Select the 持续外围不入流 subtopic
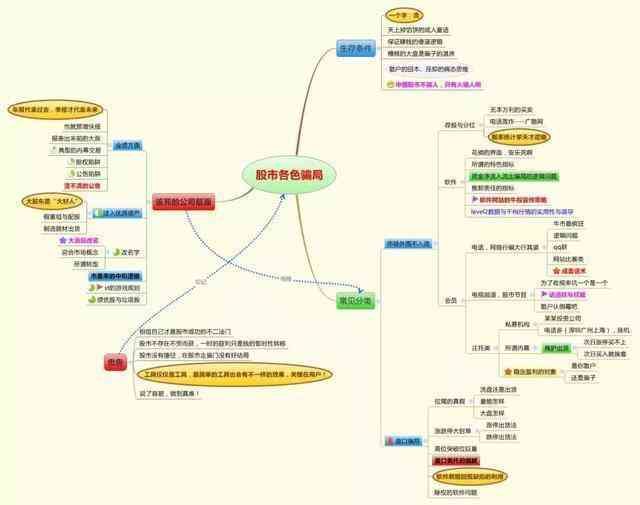The height and width of the screenshot is (505, 640). pyautogui.click(x=407, y=243)
